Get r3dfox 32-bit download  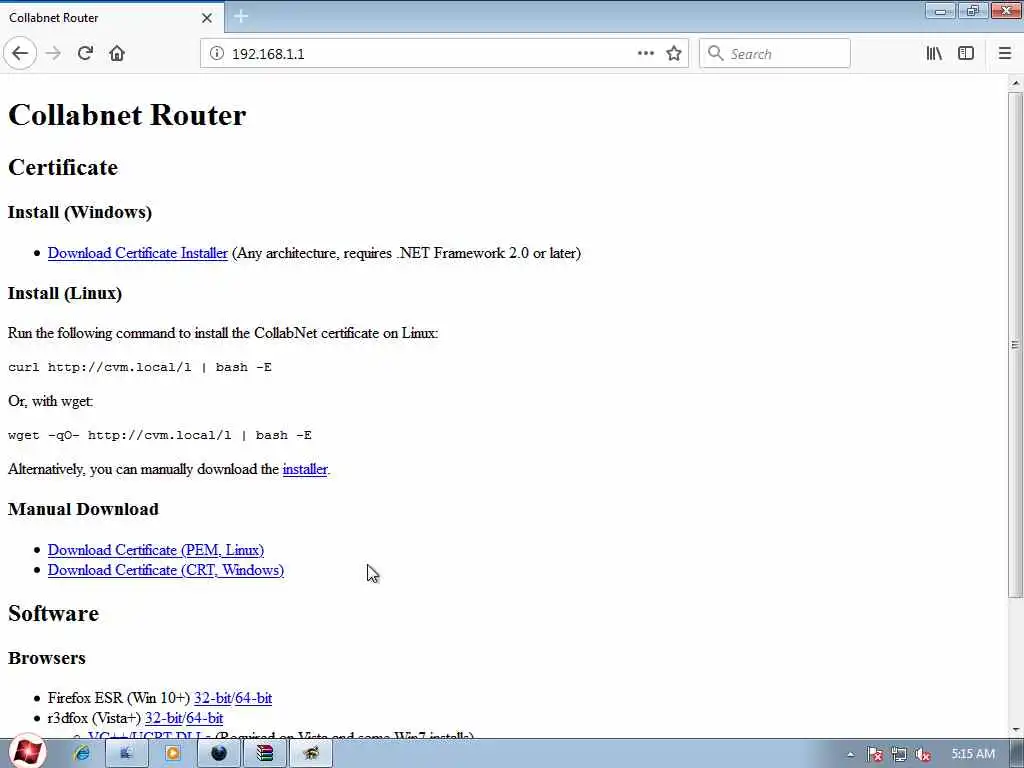163,718
